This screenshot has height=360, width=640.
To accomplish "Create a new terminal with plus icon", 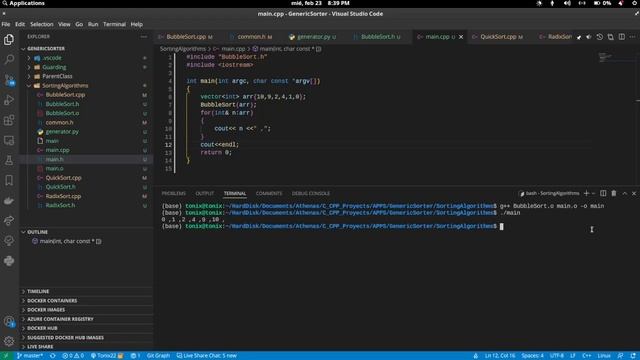I will point(586,193).
